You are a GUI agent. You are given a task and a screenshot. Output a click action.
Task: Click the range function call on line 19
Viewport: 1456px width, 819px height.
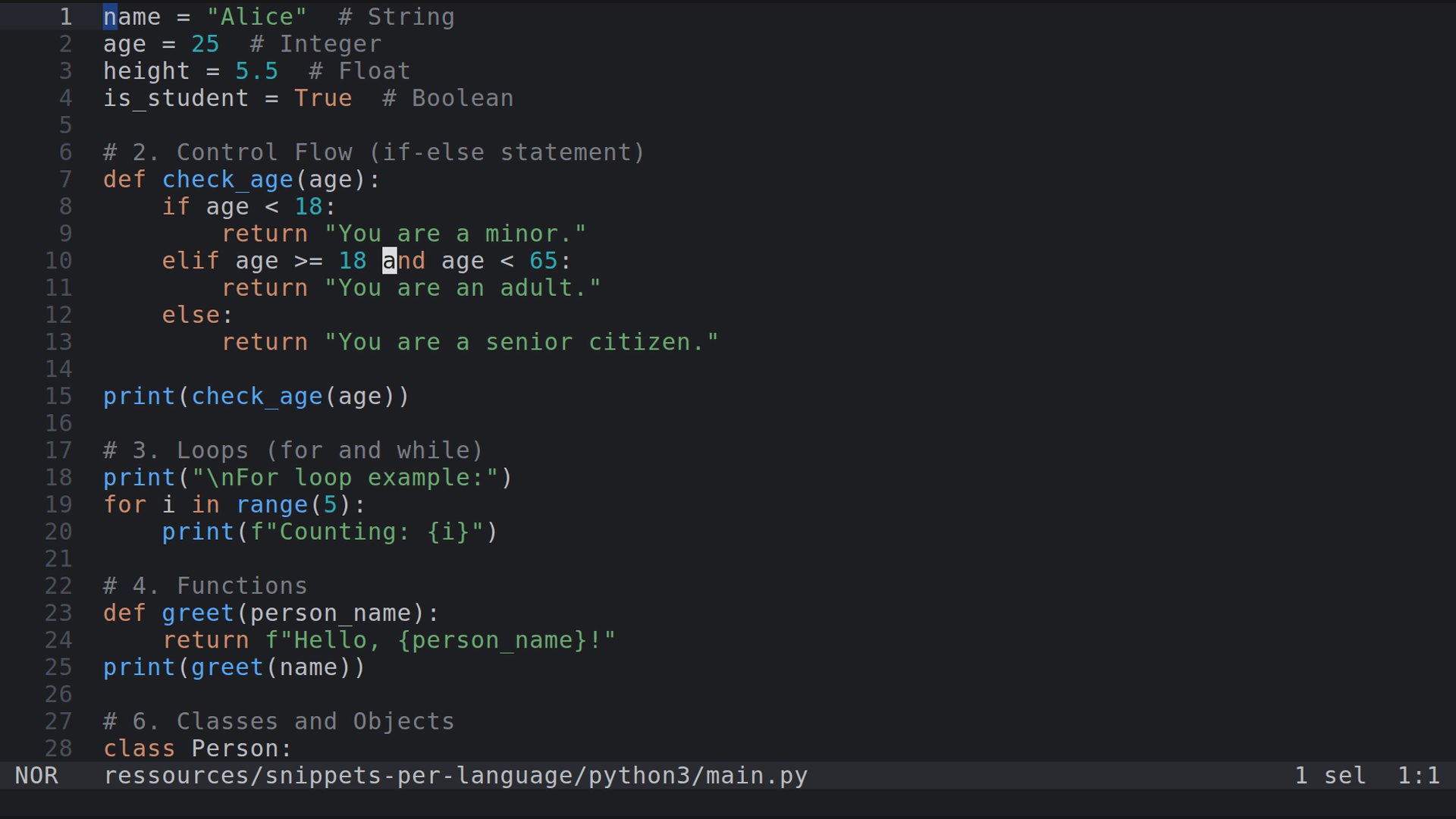pos(271,504)
